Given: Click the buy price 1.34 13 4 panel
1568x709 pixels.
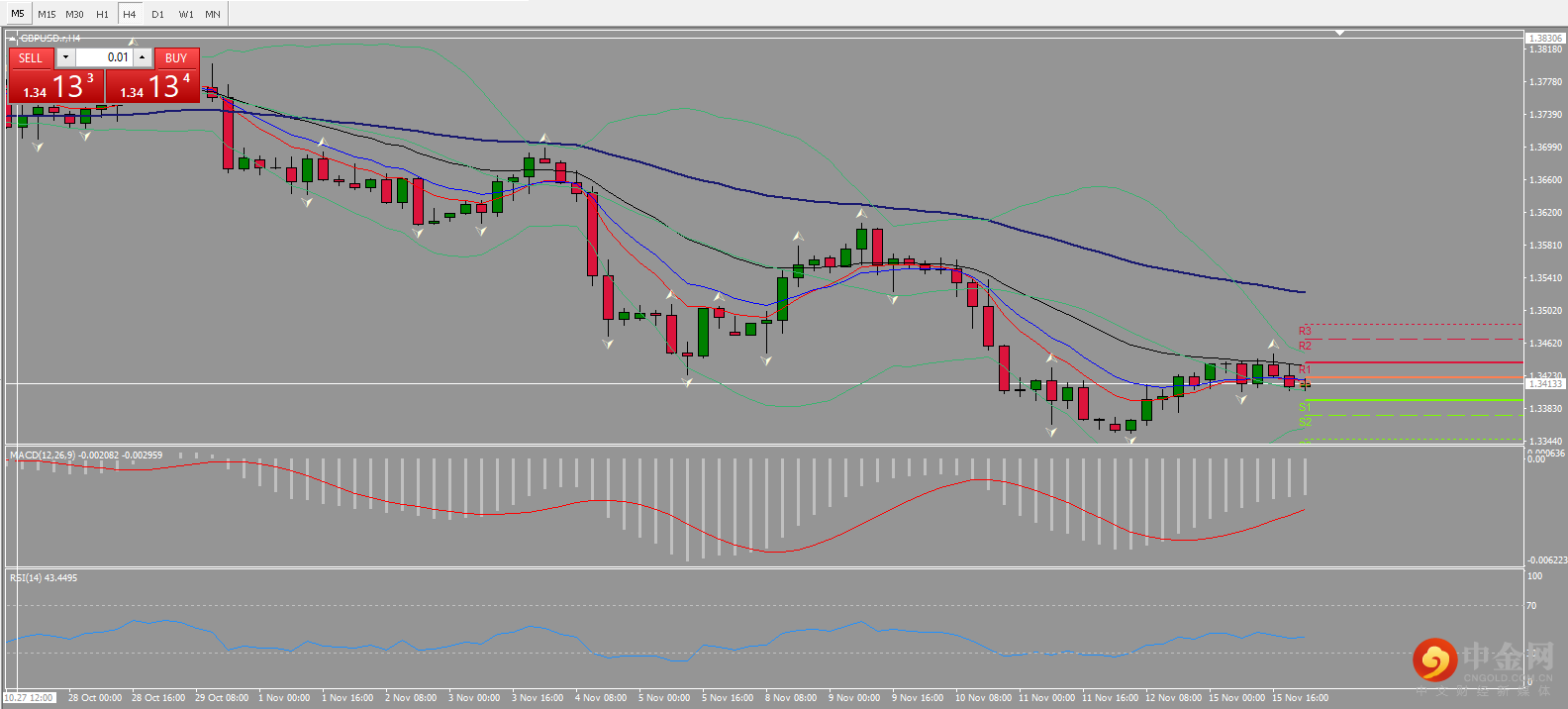Looking at the screenshot, I should pos(152,86).
